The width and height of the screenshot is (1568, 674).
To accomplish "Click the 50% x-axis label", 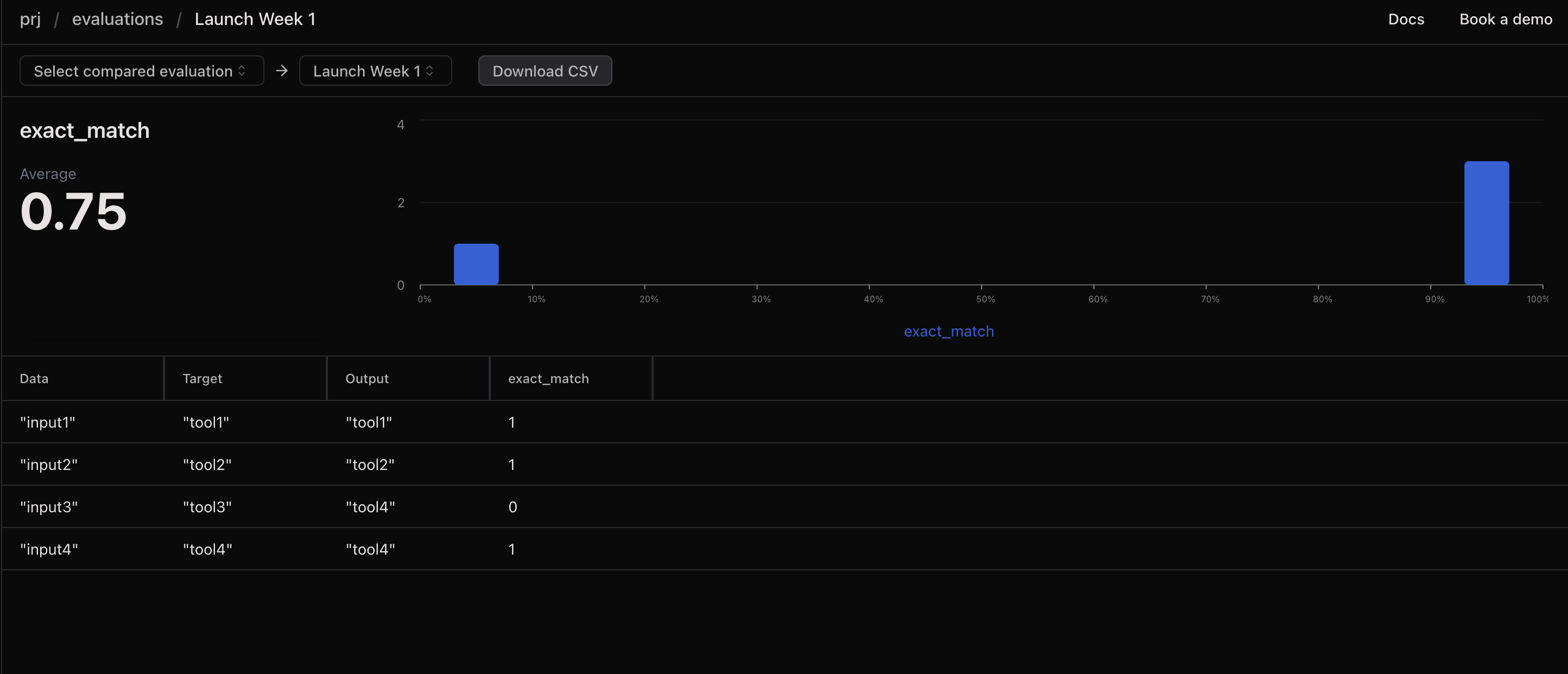I will [985, 298].
